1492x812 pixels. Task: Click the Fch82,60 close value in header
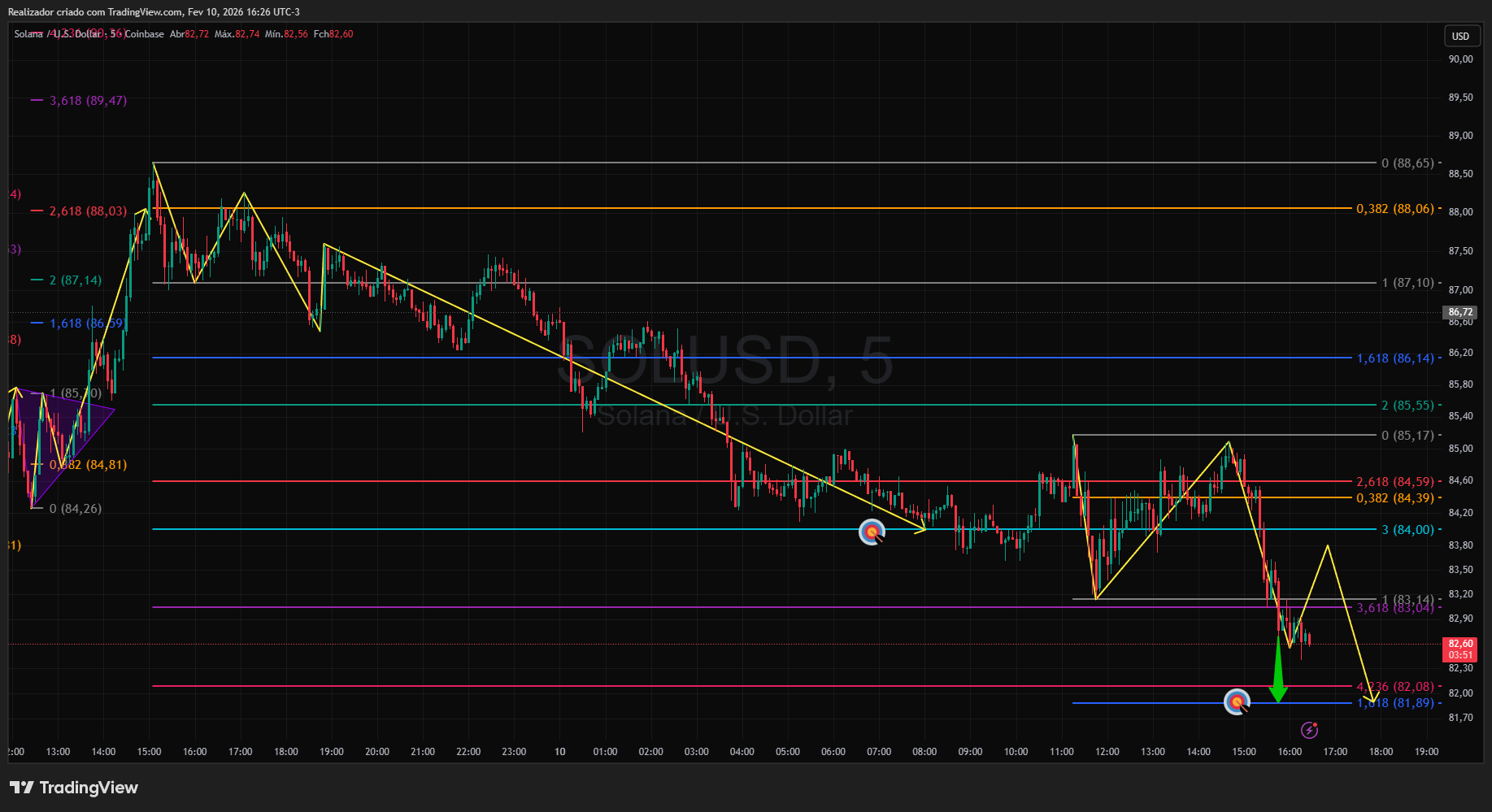click(x=333, y=34)
